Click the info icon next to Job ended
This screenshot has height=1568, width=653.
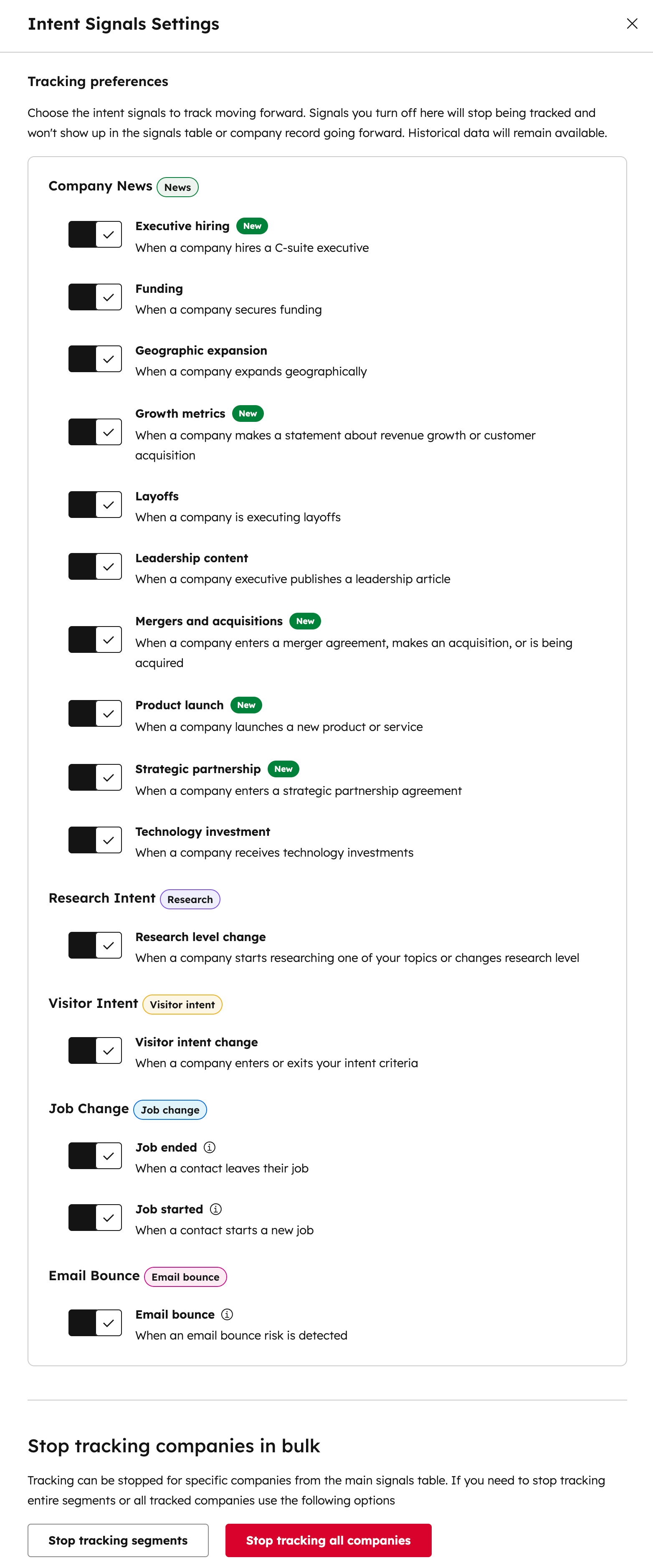point(209,1147)
